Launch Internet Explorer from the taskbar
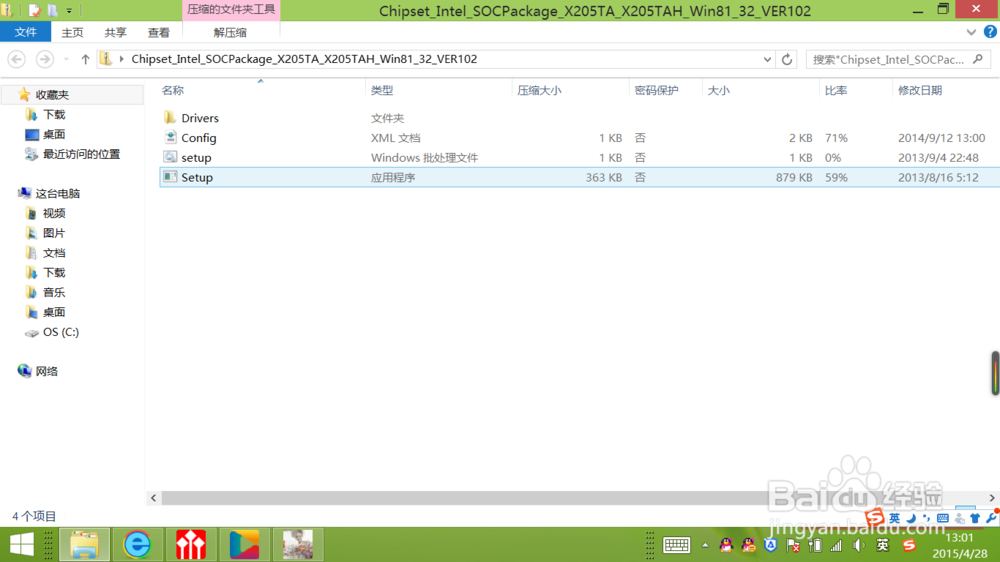This screenshot has height=562, width=1000. point(137,545)
